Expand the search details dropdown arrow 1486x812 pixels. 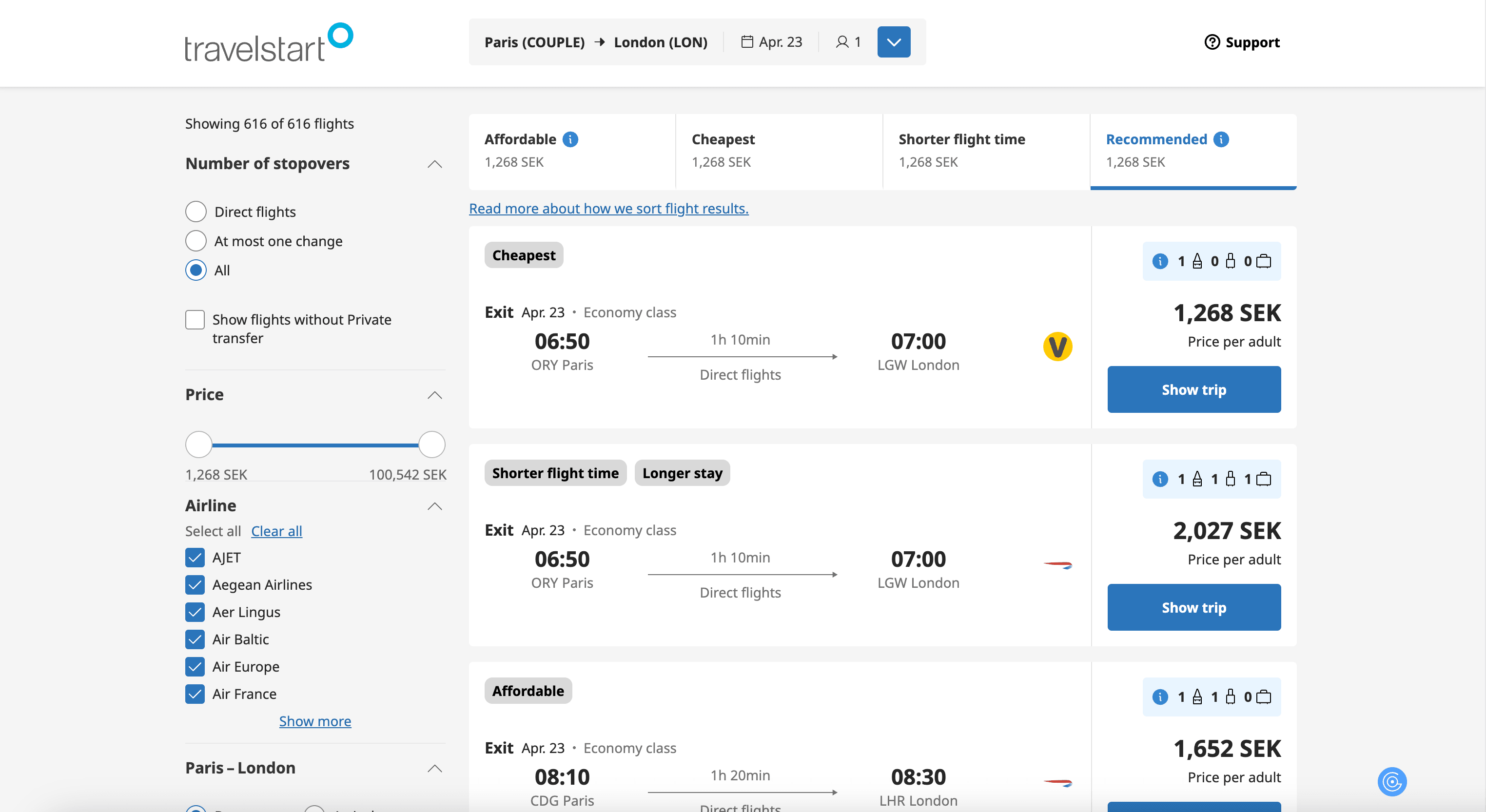point(893,42)
